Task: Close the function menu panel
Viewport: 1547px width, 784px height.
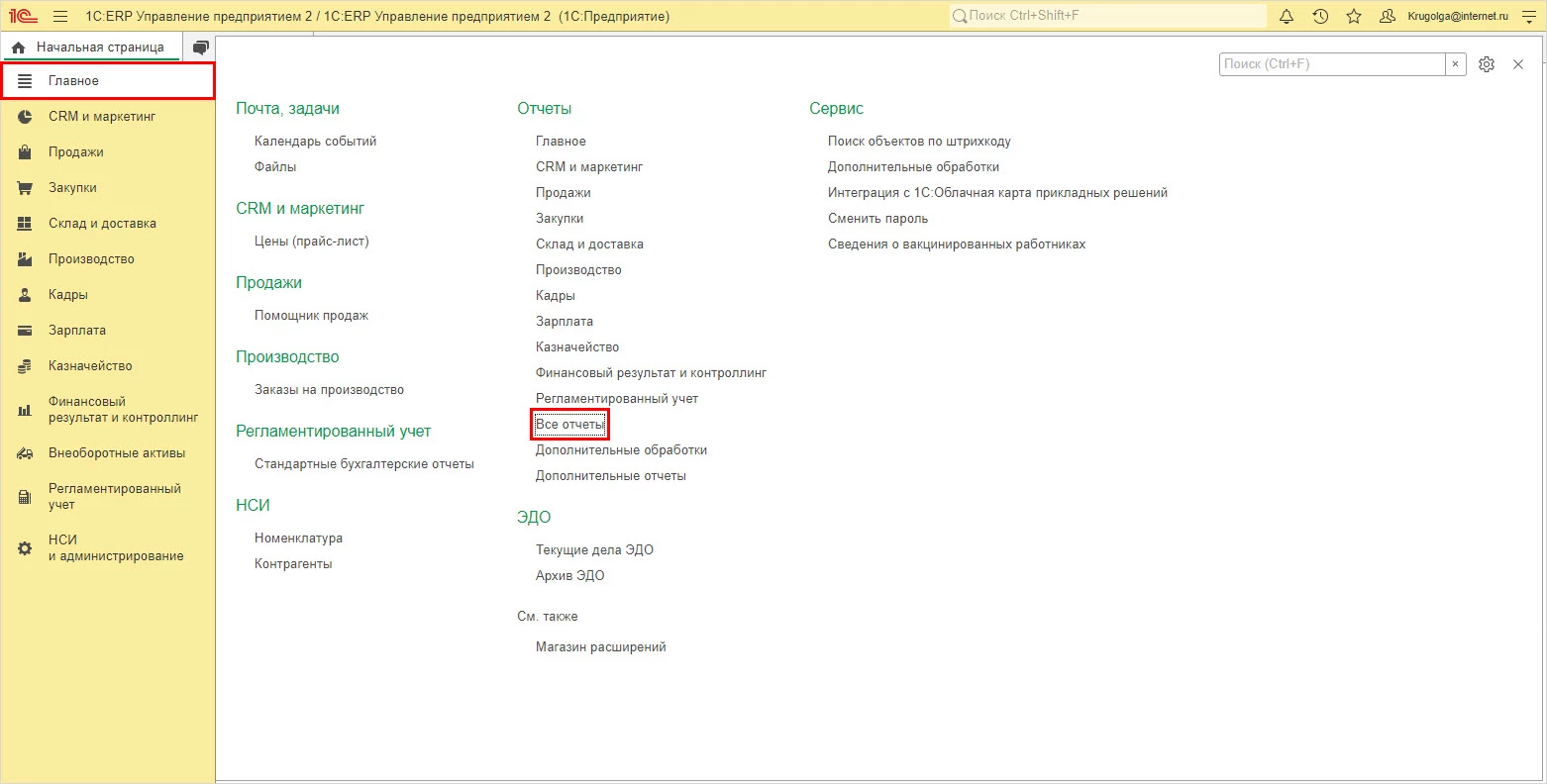Action: pyautogui.click(x=1518, y=64)
